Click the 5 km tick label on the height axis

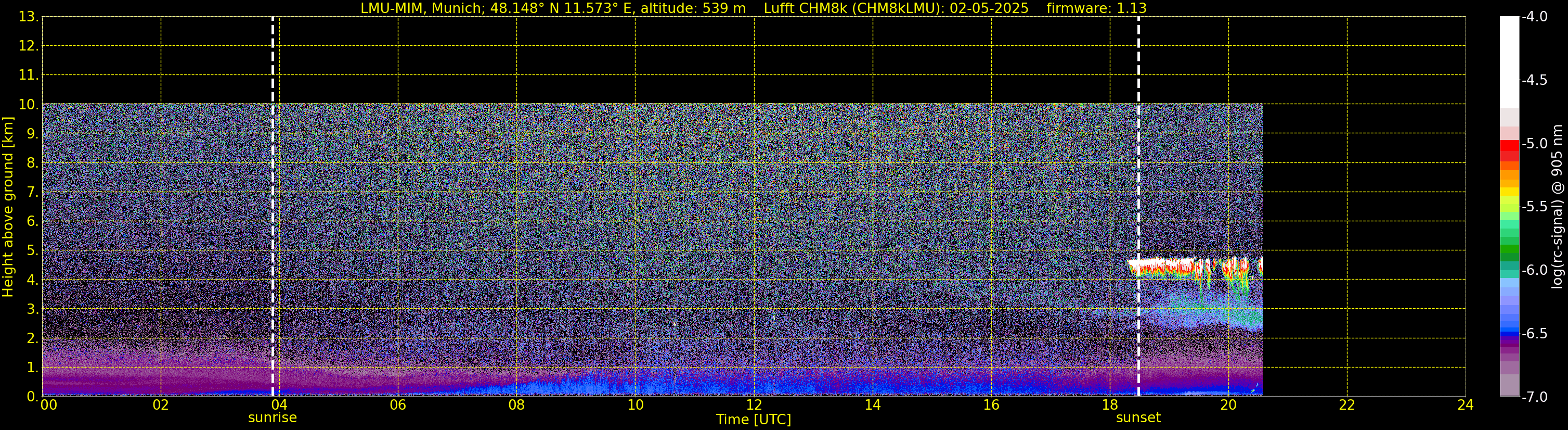click(32, 250)
